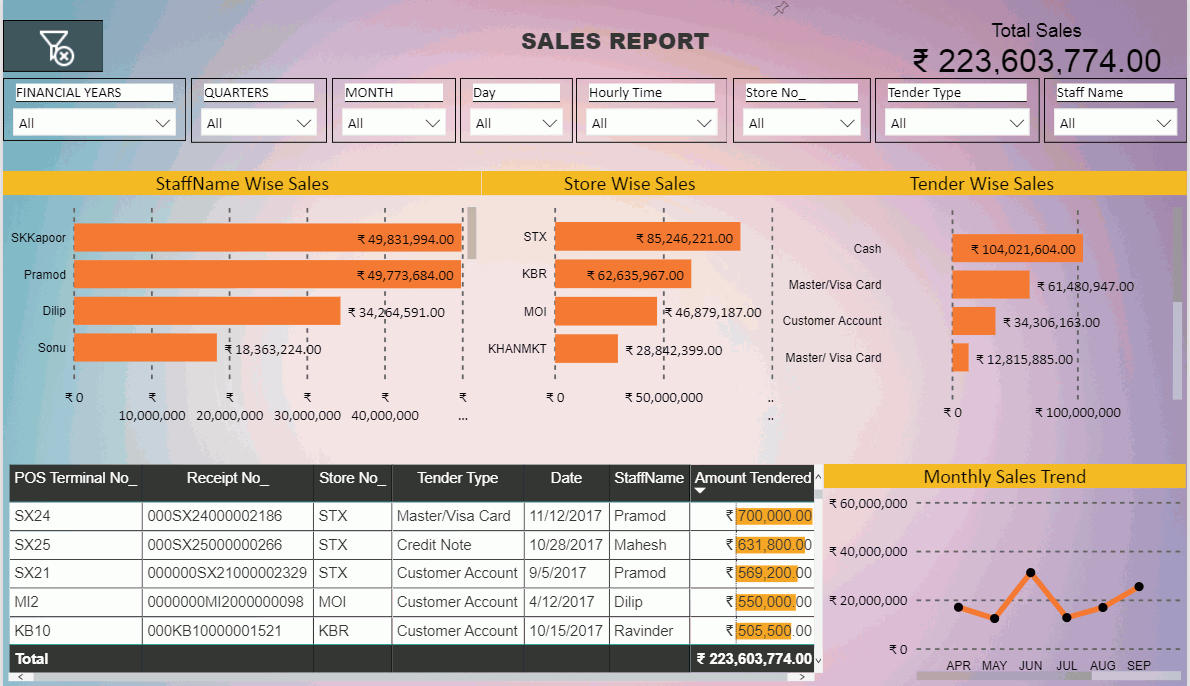Expand the Store No_ dropdown
Screen dimensions: 1190x686
tap(802, 123)
